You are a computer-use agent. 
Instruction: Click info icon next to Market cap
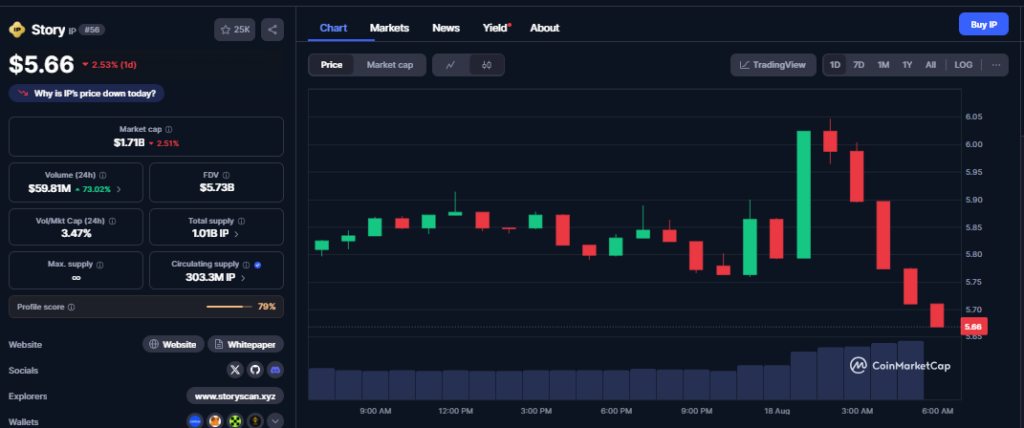click(169, 130)
